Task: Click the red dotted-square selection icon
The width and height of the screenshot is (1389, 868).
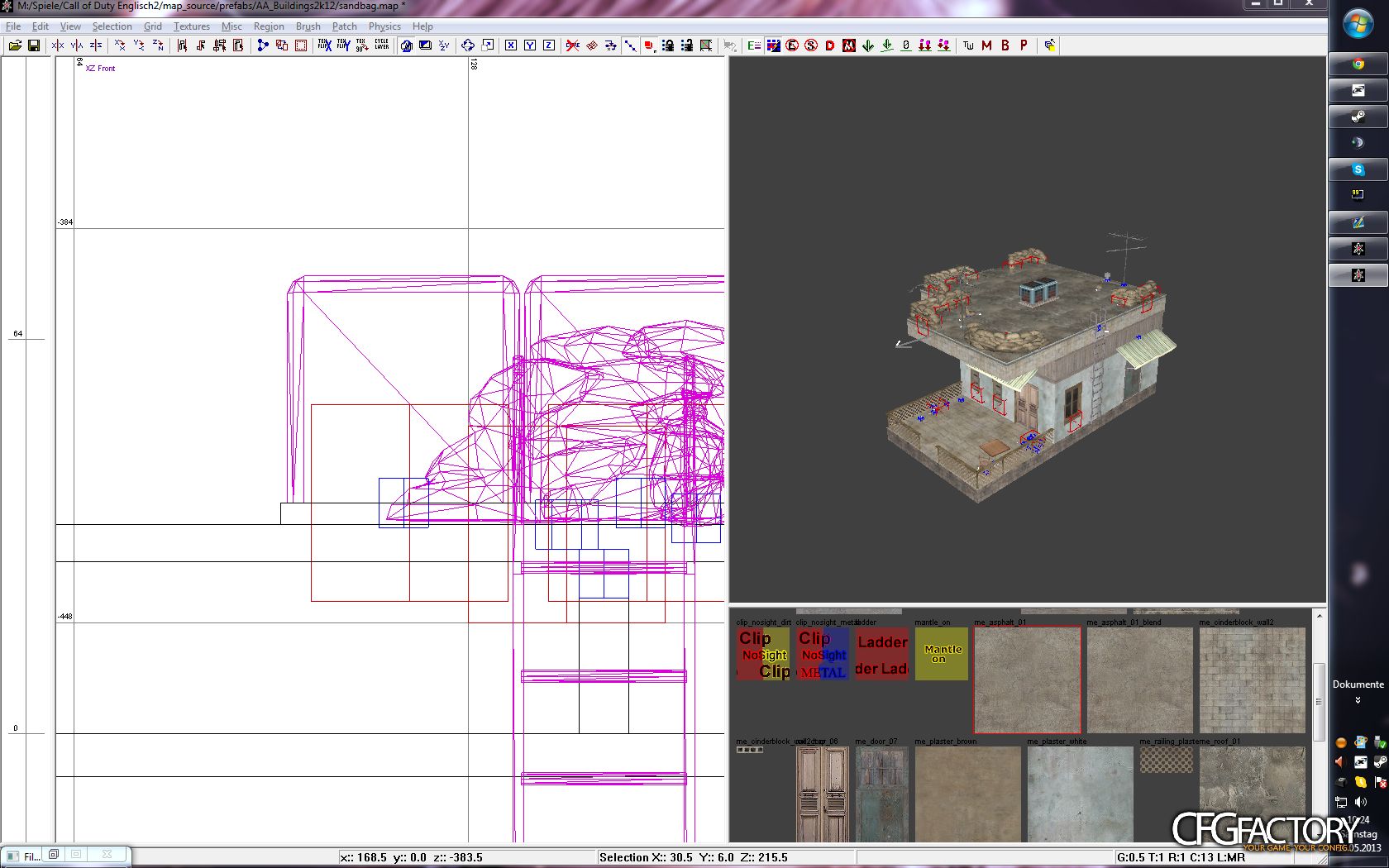Action: point(301,45)
